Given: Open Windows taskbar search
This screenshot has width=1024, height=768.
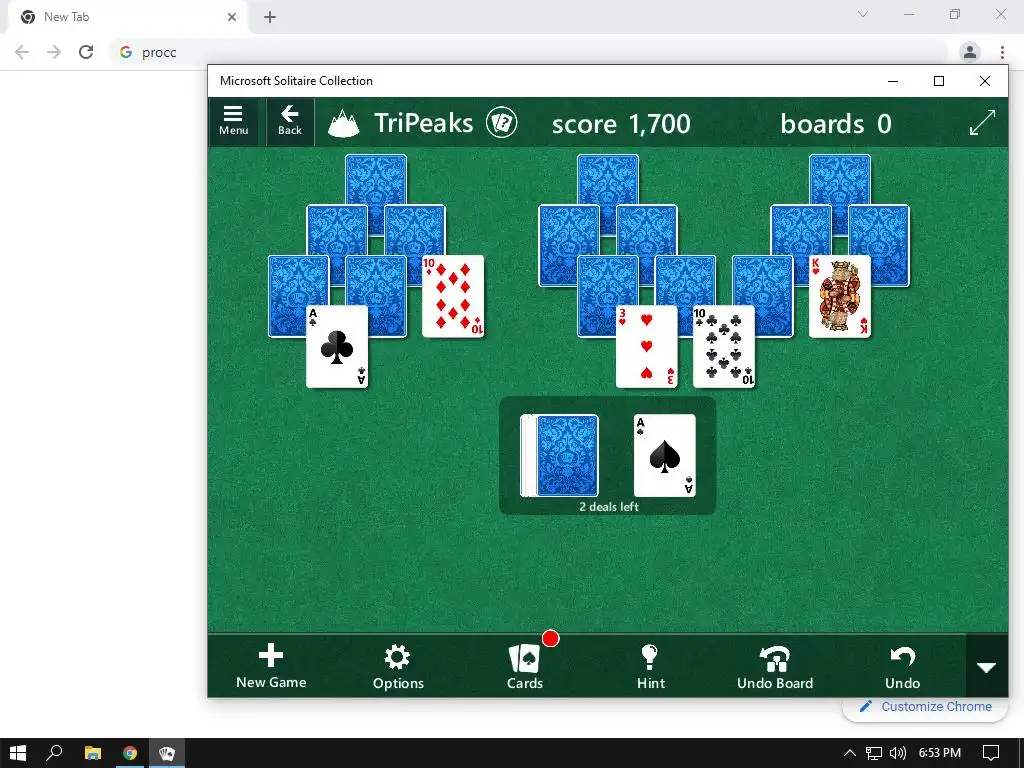Looking at the screenshot, I should 54,753.
